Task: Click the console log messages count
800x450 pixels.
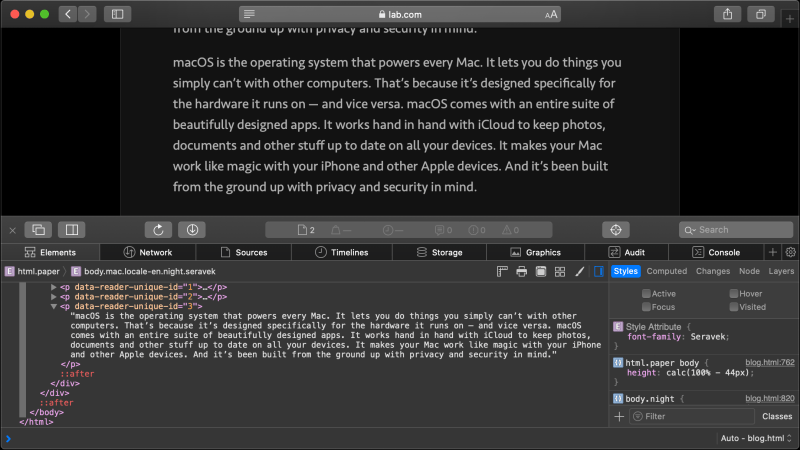Action: 443,230
